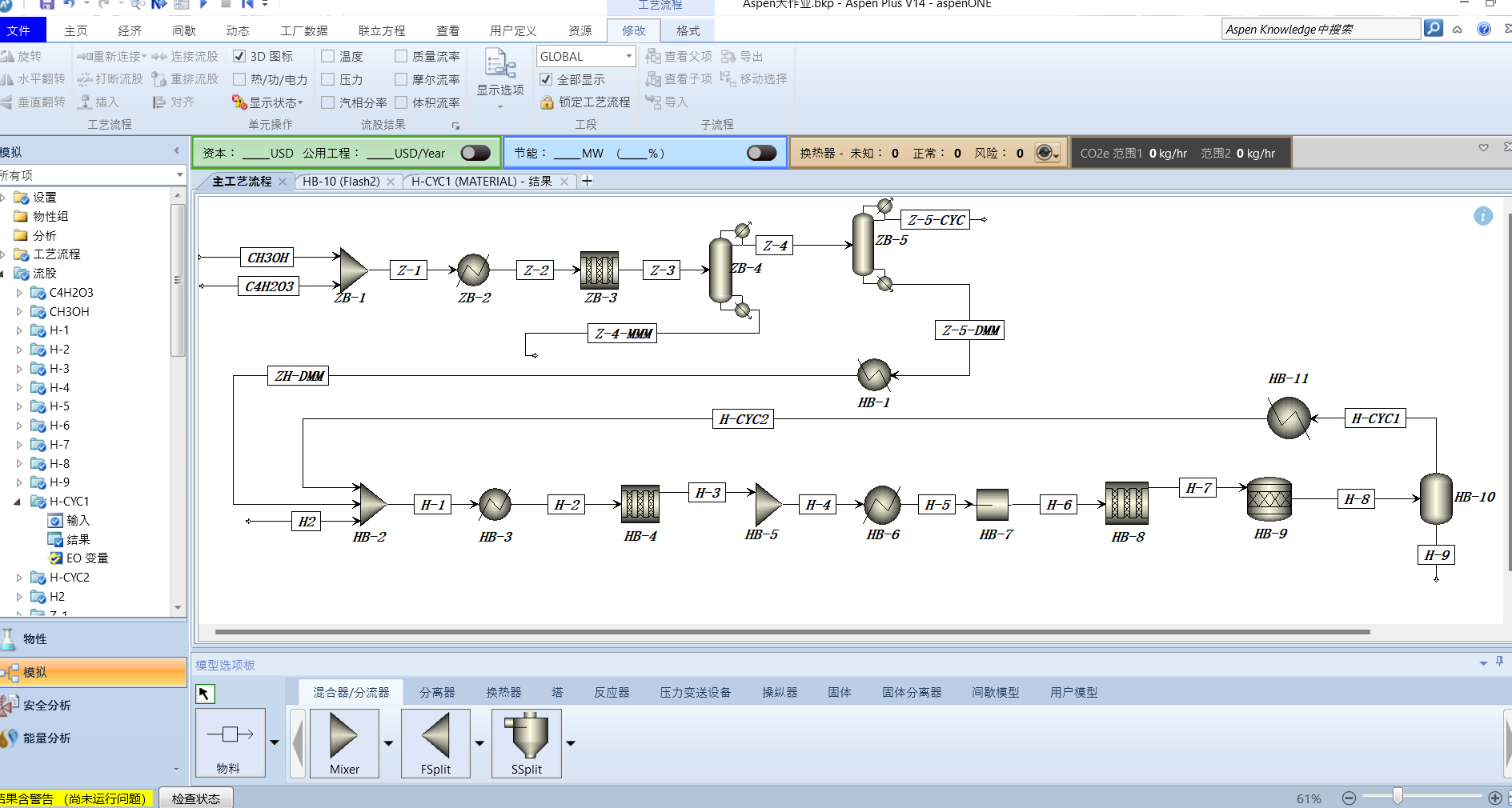Screen dimensions: 1512x808
Task: Click the zoom out minus icon
Action: pyautogui.click(x=1349, y=798)
